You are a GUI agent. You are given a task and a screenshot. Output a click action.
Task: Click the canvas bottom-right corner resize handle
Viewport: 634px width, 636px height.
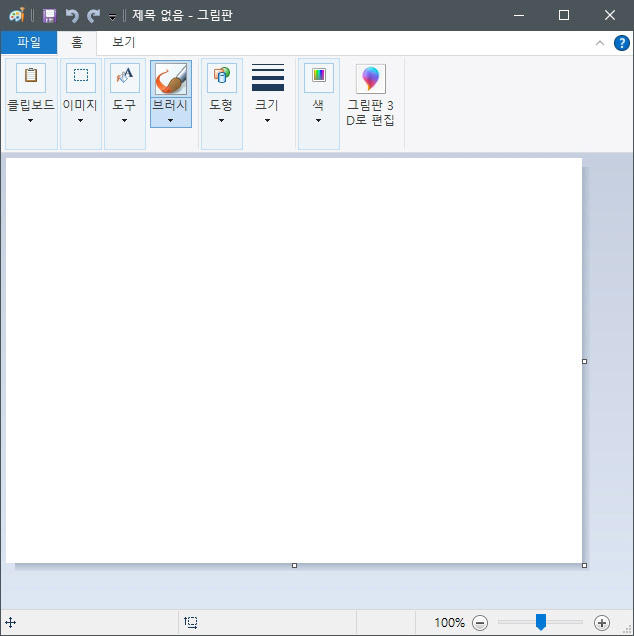click(585, 565)
